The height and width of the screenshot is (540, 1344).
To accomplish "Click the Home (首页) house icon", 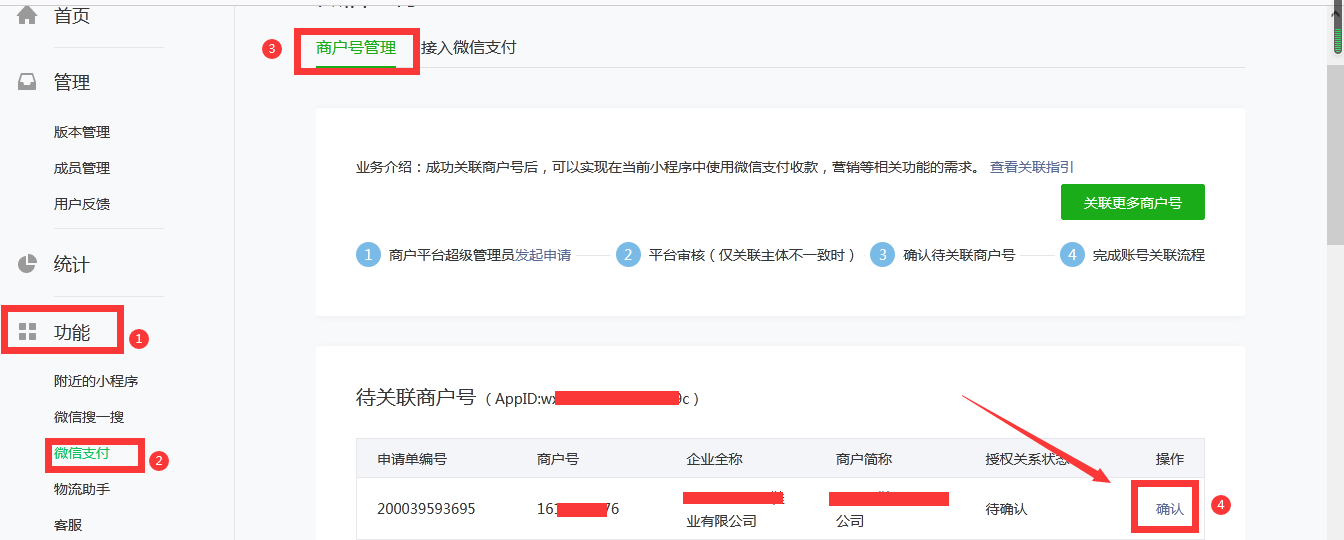I will pos(27,15).
